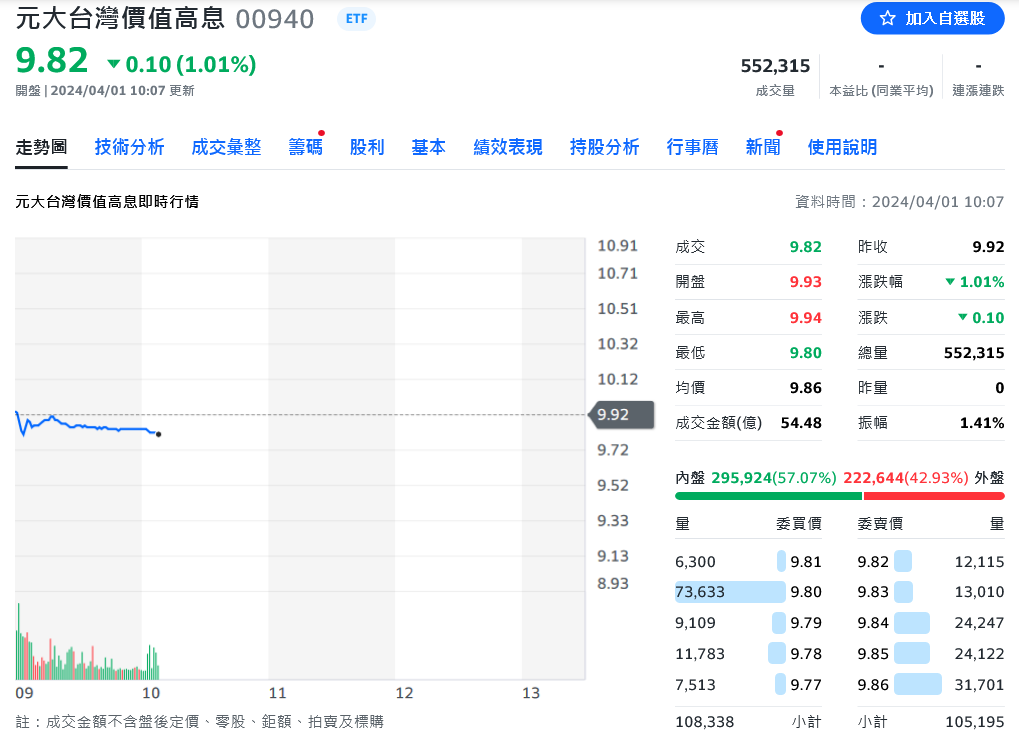Image resolution: width=1019 pixels, height=739 pixels.
Task: Click the 73,633 bid volume bar at 9.80
Action: (x=730, y=592)
